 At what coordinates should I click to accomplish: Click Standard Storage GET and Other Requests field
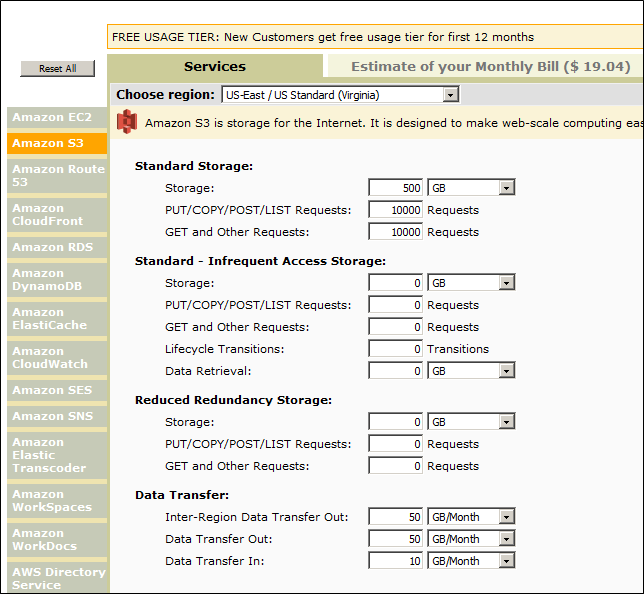tap(396, 232)
